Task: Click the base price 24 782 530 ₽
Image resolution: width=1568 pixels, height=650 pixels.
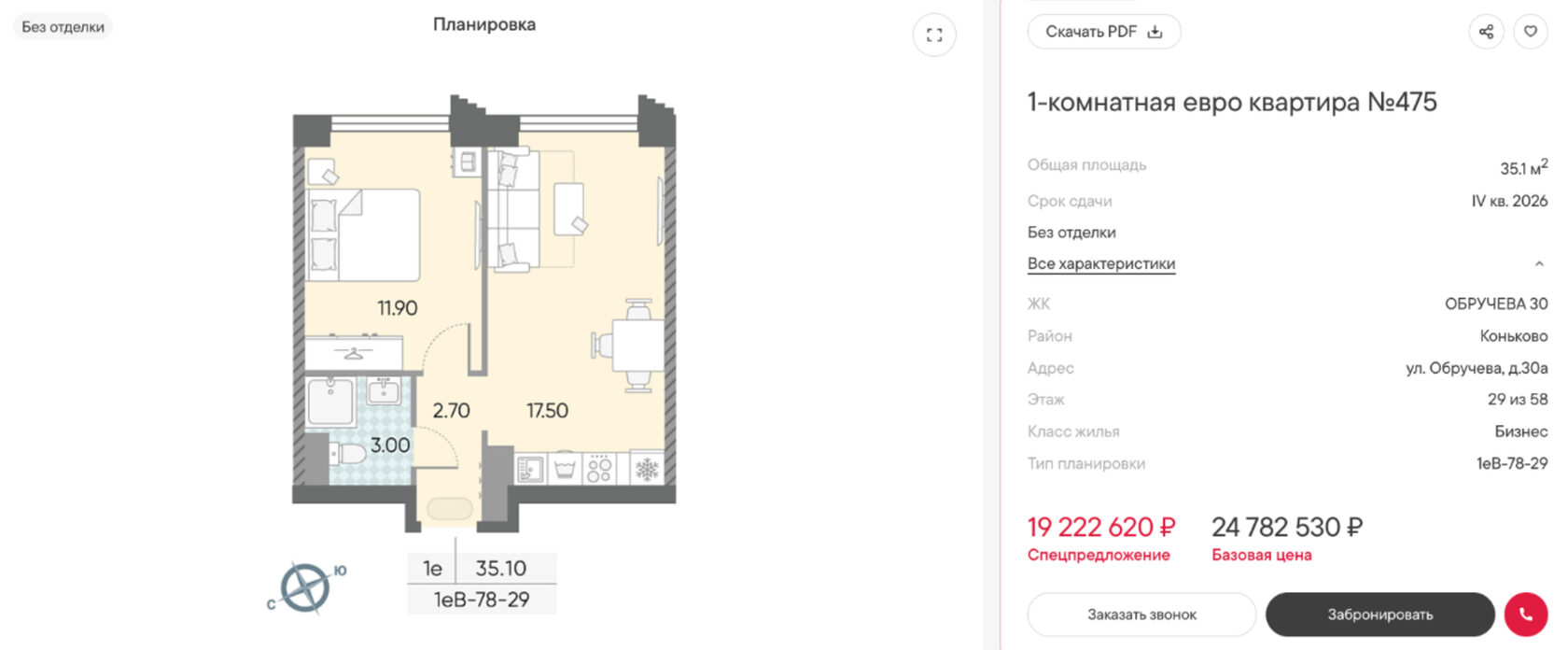Action: 1287,528
